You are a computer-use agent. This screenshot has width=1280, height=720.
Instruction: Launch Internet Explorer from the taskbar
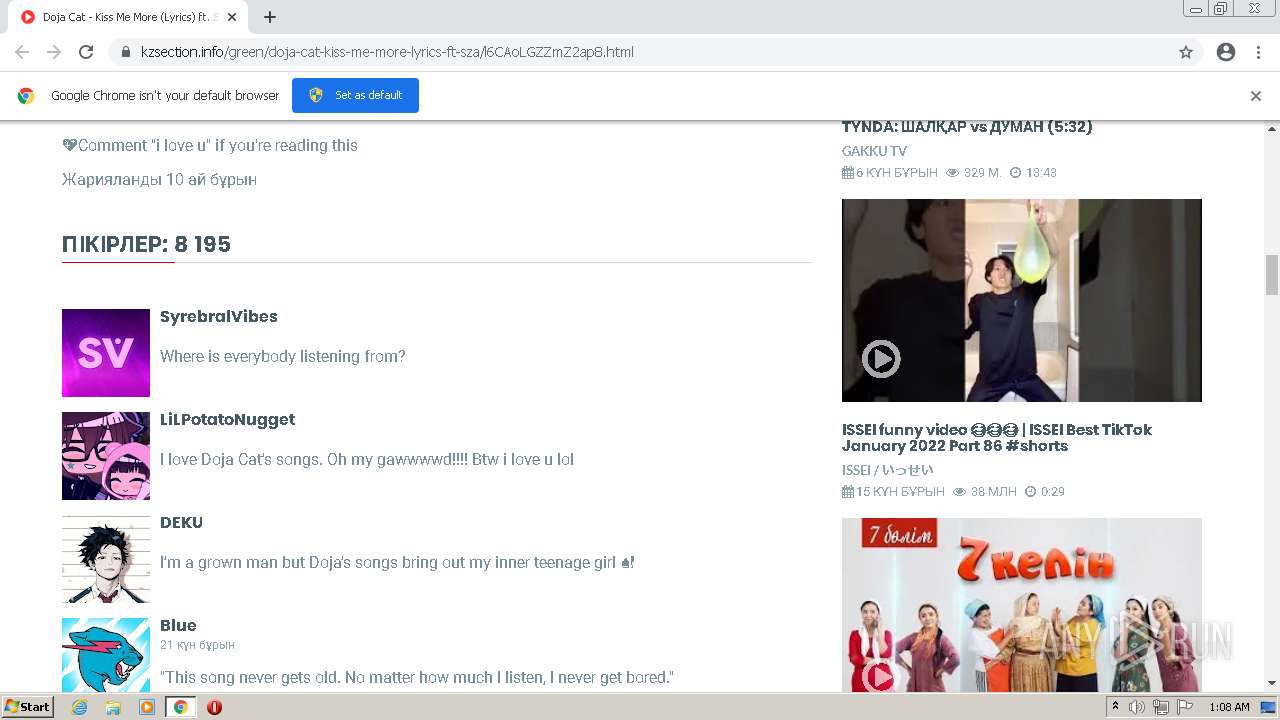click(x=80, y=707)
